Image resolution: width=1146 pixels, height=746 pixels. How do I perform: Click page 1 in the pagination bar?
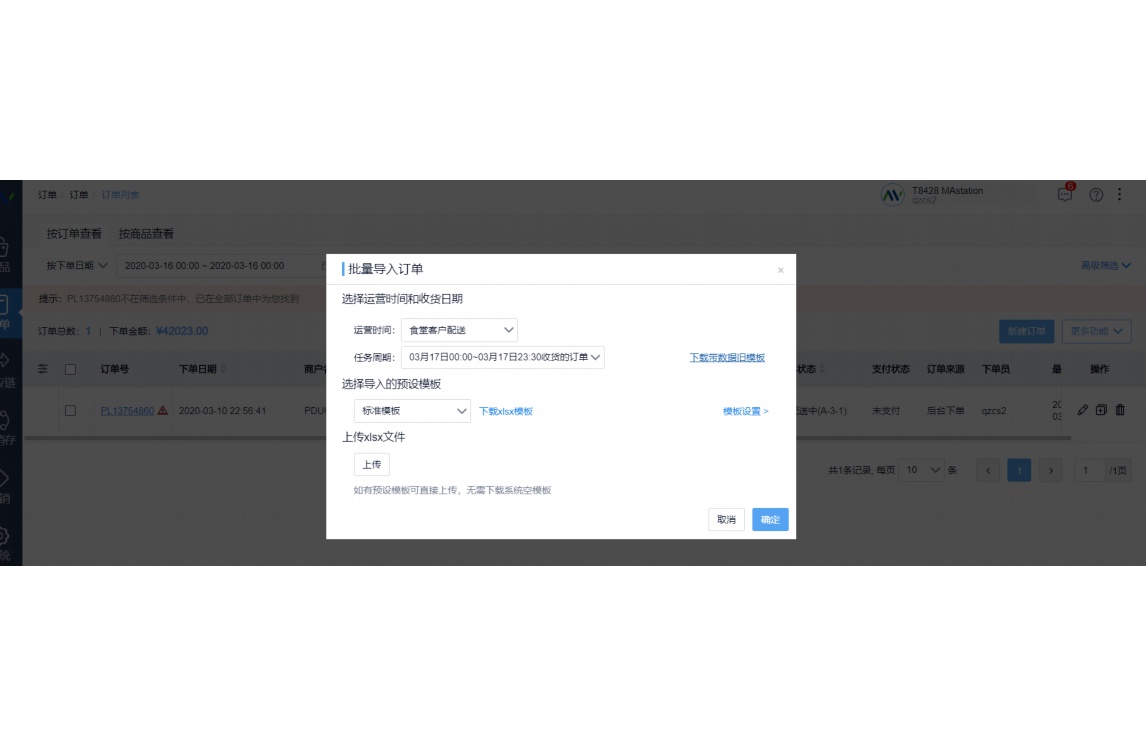coord(1018,470)
